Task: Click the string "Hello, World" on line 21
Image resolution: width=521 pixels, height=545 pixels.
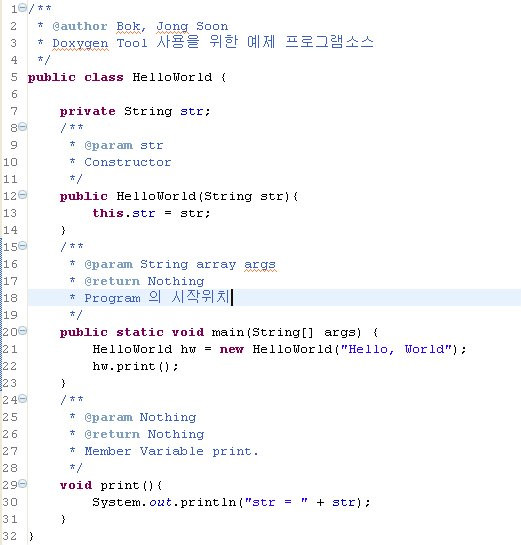Action: tap(397, 349)
